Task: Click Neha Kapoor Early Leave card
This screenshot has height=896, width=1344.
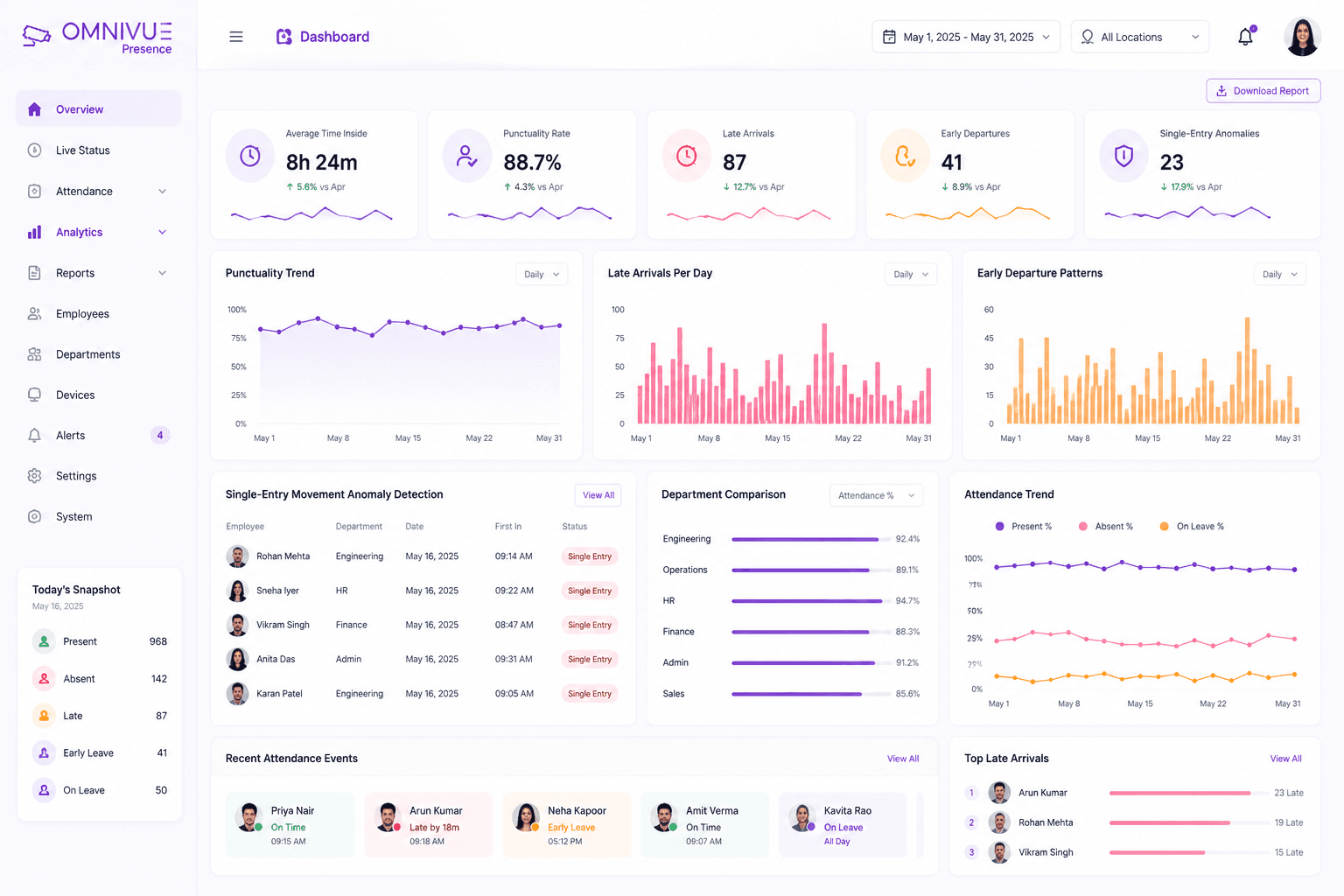Action: [566, 825]
